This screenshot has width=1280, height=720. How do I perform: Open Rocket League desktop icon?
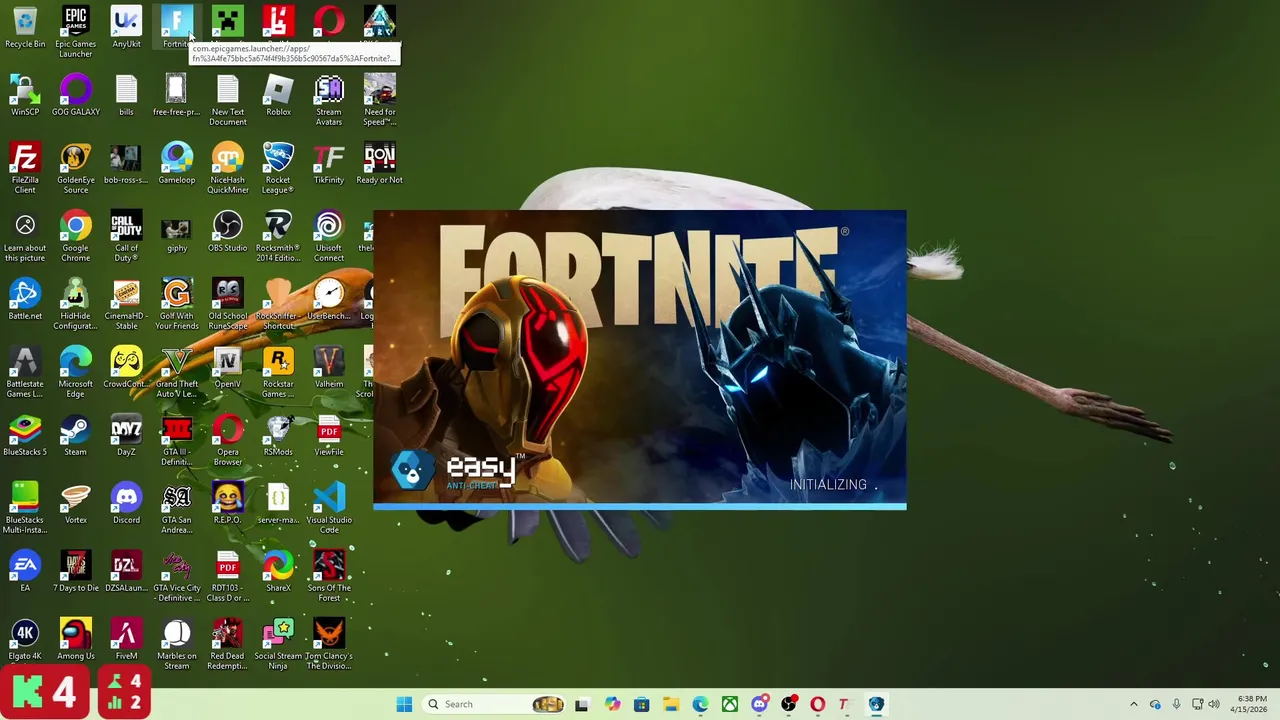tap(278, 168)
